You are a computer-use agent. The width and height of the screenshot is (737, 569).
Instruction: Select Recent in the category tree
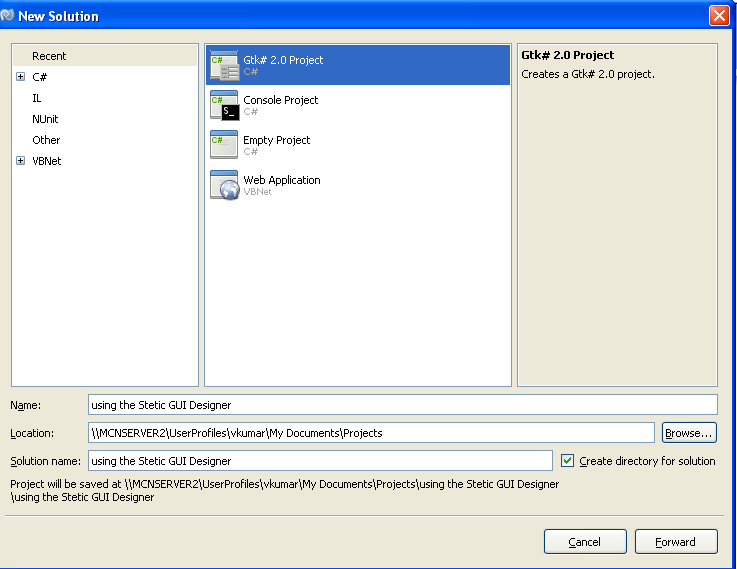(x=49, y=56)
